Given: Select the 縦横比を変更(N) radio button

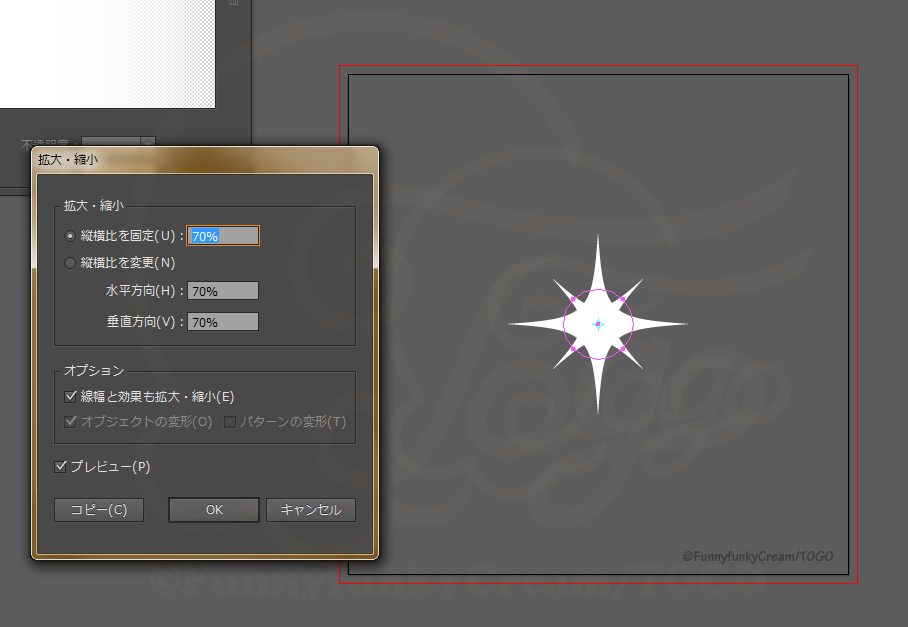Looking at the screenshot, I should [70, 263].
